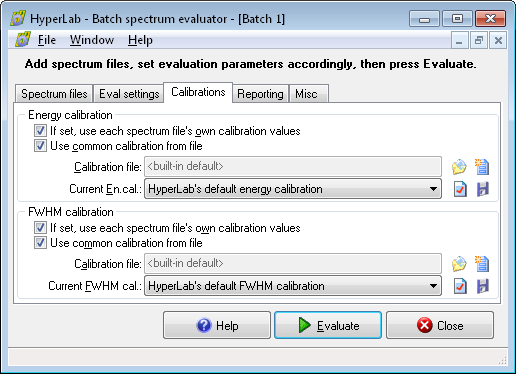Click HyperLab icon in menu bar
Screen dimensions: 516x374
tap(23, 40)
